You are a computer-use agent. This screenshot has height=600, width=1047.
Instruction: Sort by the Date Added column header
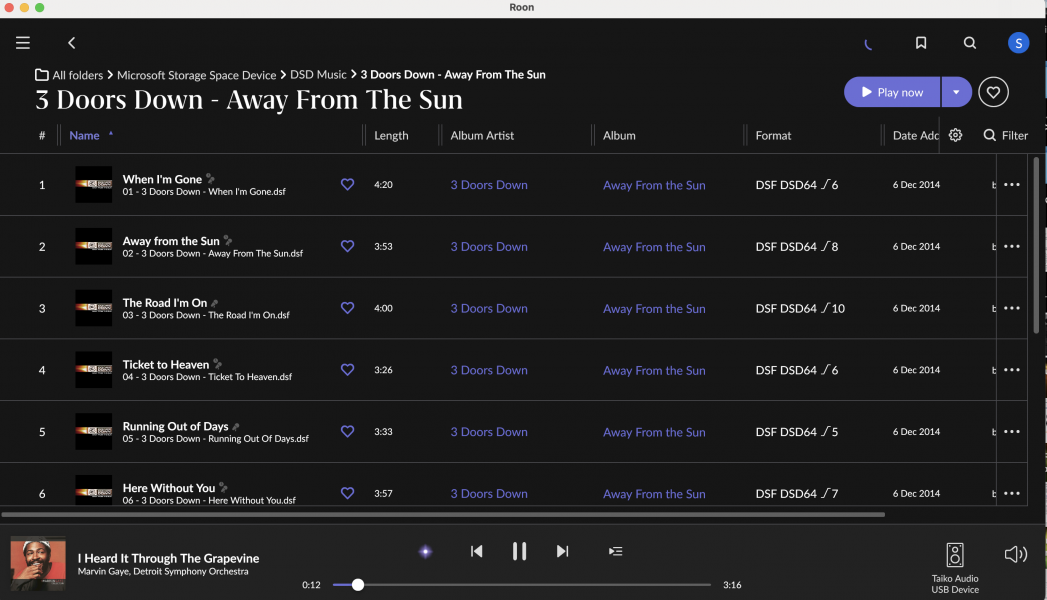point(915,135)
